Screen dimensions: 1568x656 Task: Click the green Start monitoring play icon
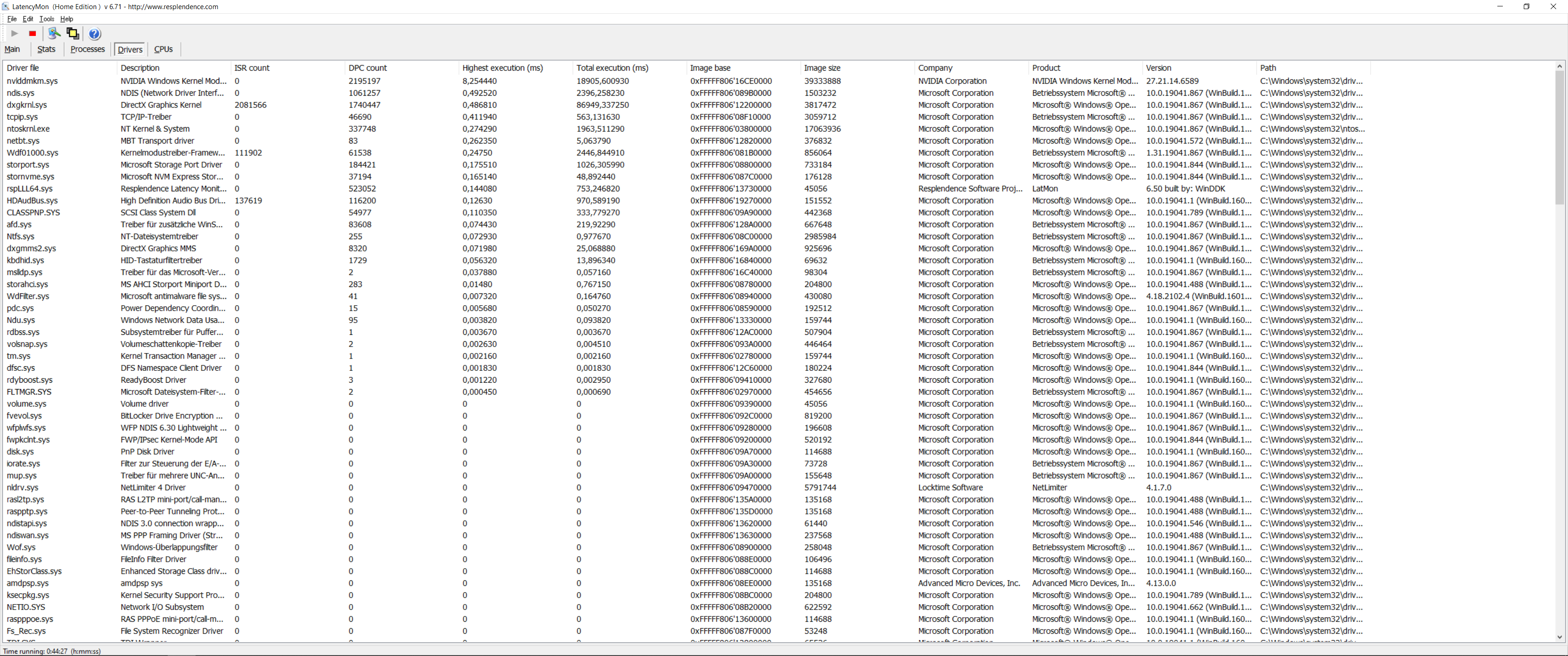coord(15,33)
